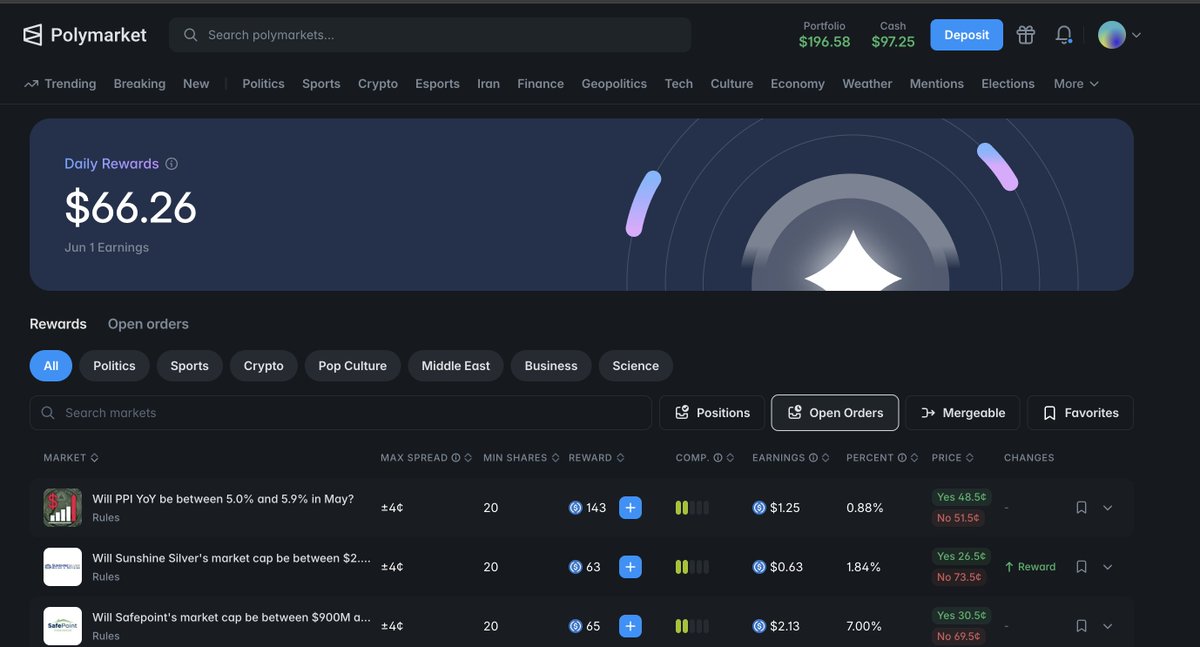Viewport: 1200px width, 647px height.
Task: Bookmark the Sunshine Silver market
Action: pyautogui.click(x=1081, y=567)
